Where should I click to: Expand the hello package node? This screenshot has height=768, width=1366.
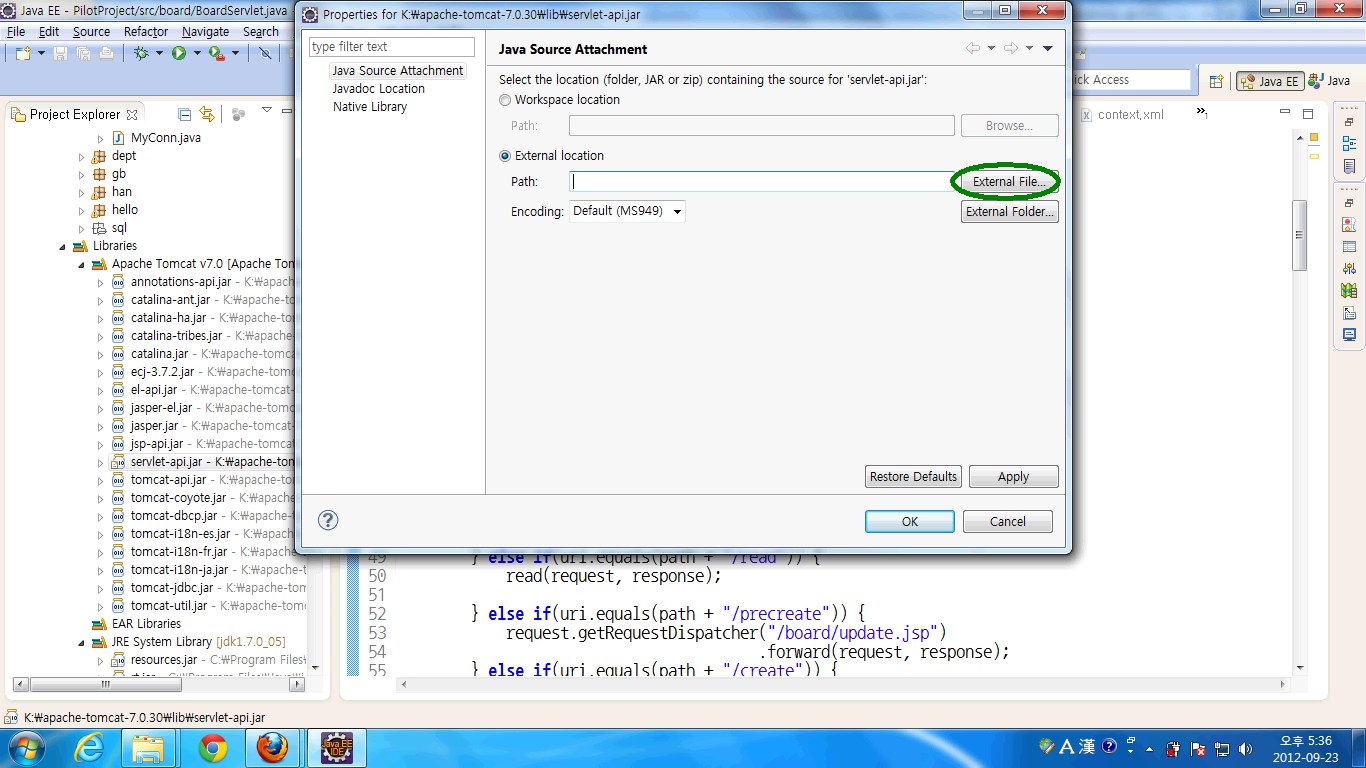pyautogui.click(x=82, y=211)
